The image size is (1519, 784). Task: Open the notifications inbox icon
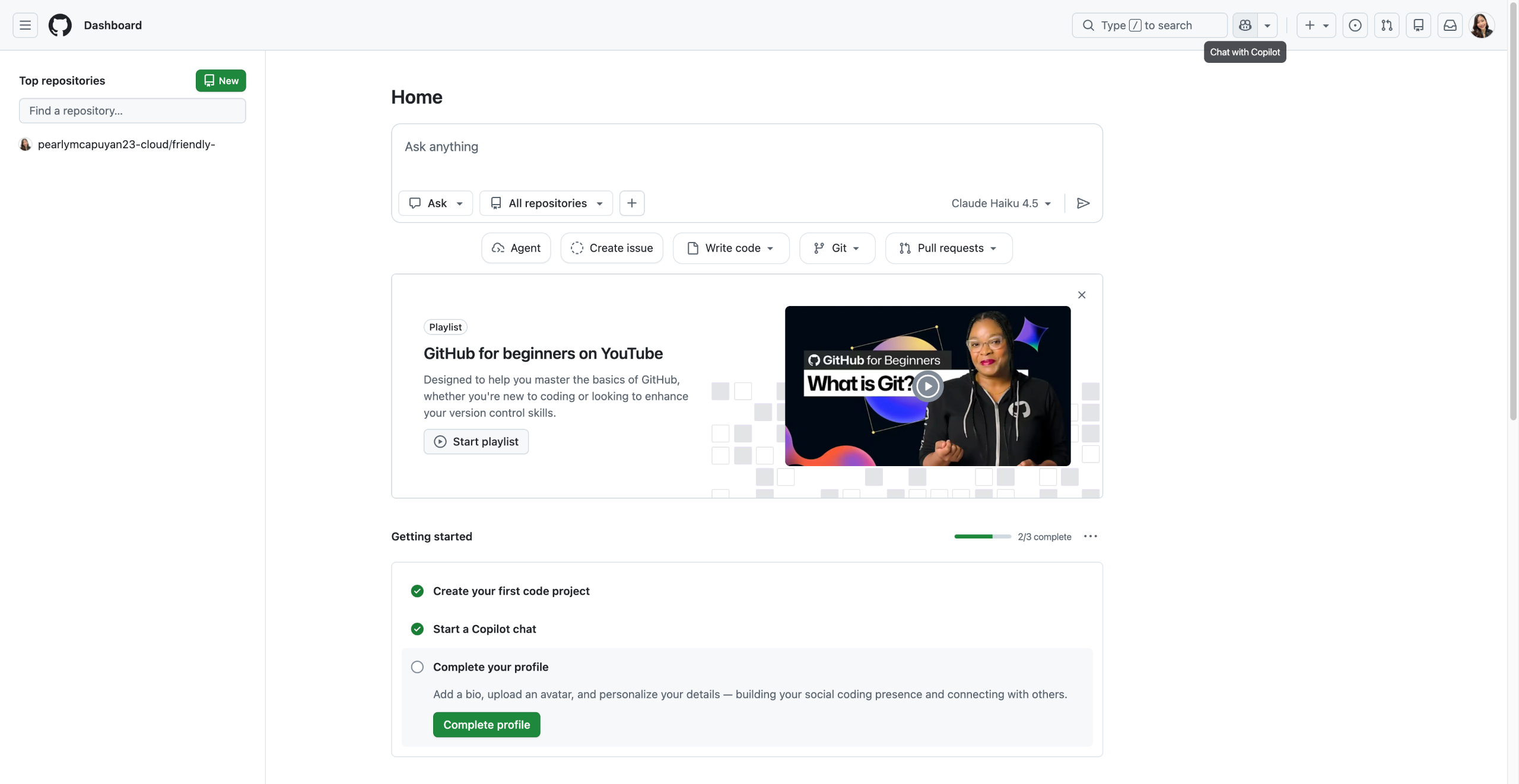tap(1450, 26)
